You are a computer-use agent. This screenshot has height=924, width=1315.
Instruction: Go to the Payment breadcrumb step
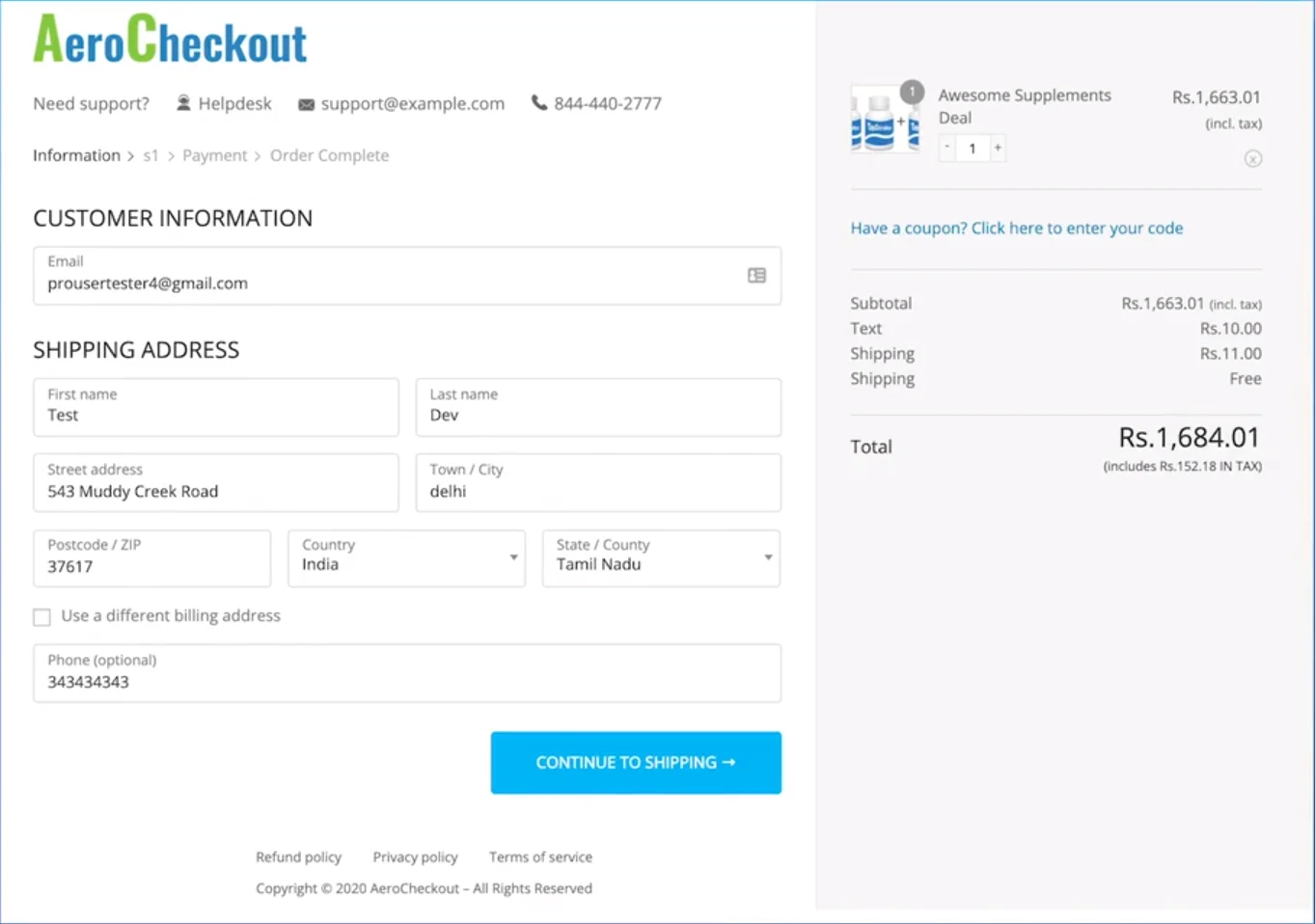tap(214, 155)
